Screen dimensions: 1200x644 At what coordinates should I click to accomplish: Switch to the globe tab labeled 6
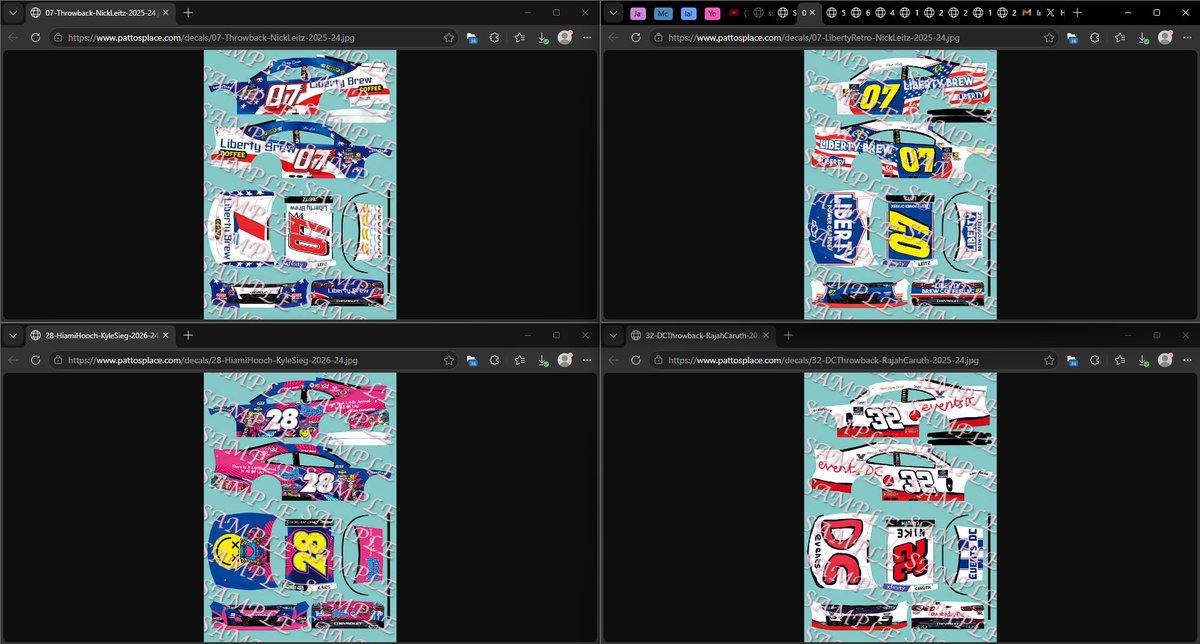[x=861, y=13]
